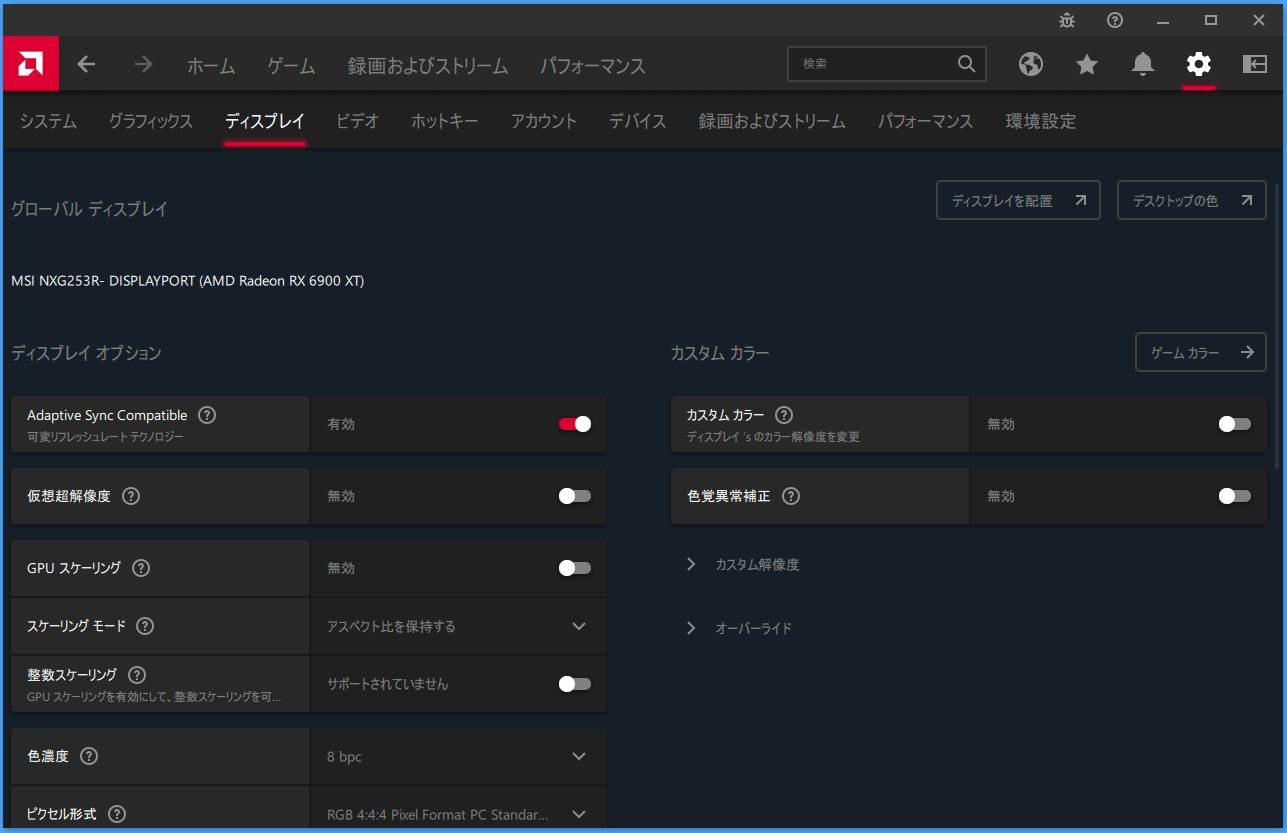Image resolution: width=1287 pixels, height=833 pixels.
Task: Open パフォーマンス settings sub-tab
Action: tap(925, 121)
